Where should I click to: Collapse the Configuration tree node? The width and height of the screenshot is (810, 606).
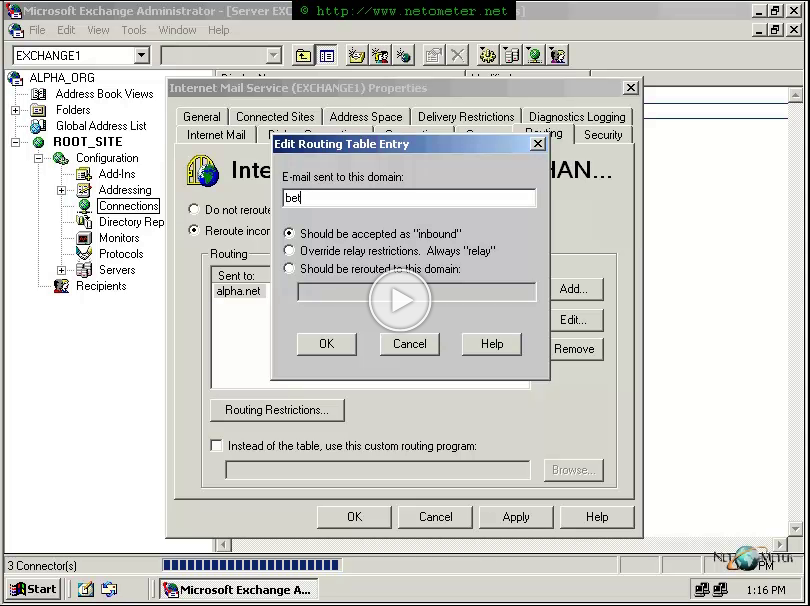pyautogui.click(x=38, y=158)
